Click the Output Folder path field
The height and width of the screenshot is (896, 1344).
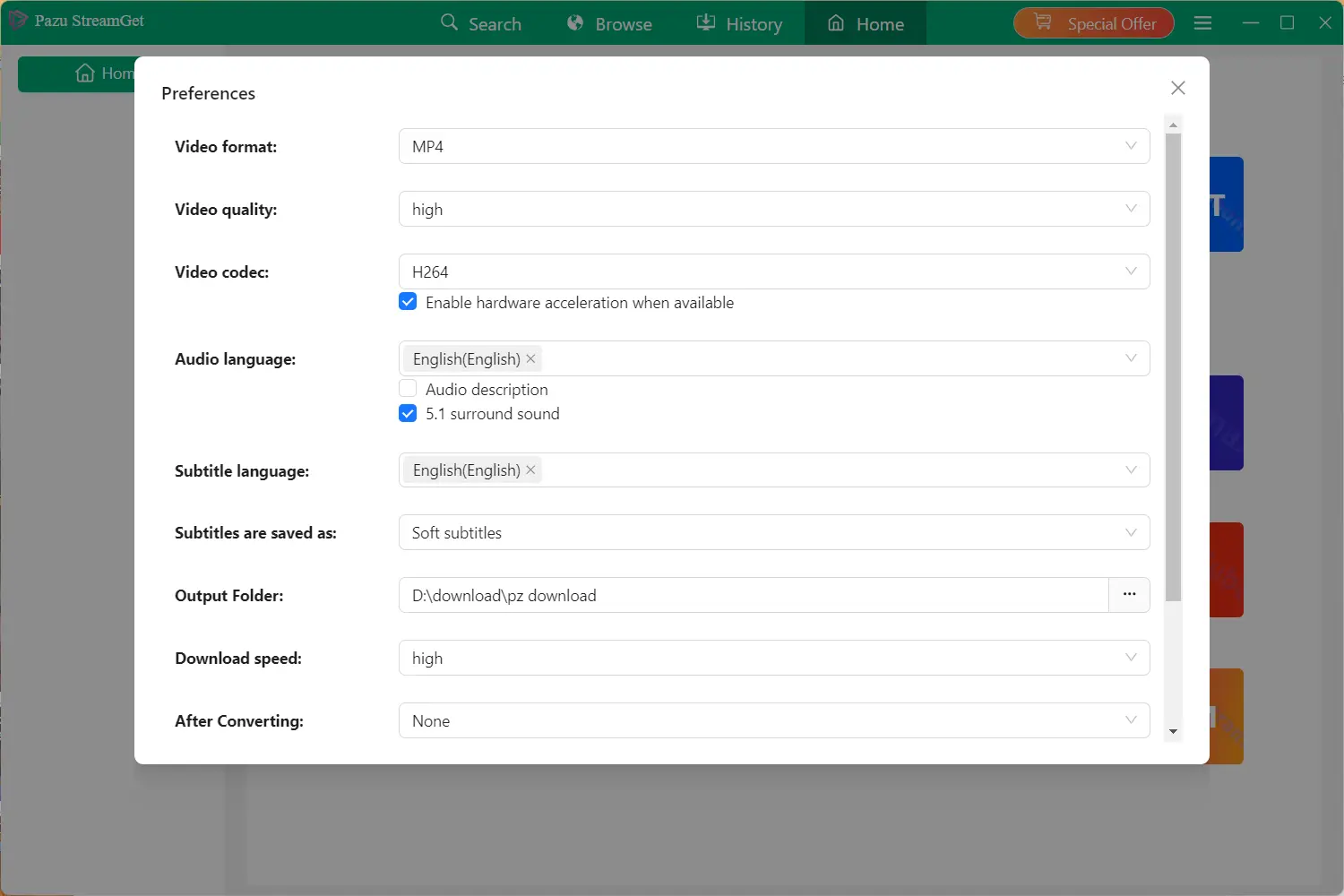(x=754, y=595)
